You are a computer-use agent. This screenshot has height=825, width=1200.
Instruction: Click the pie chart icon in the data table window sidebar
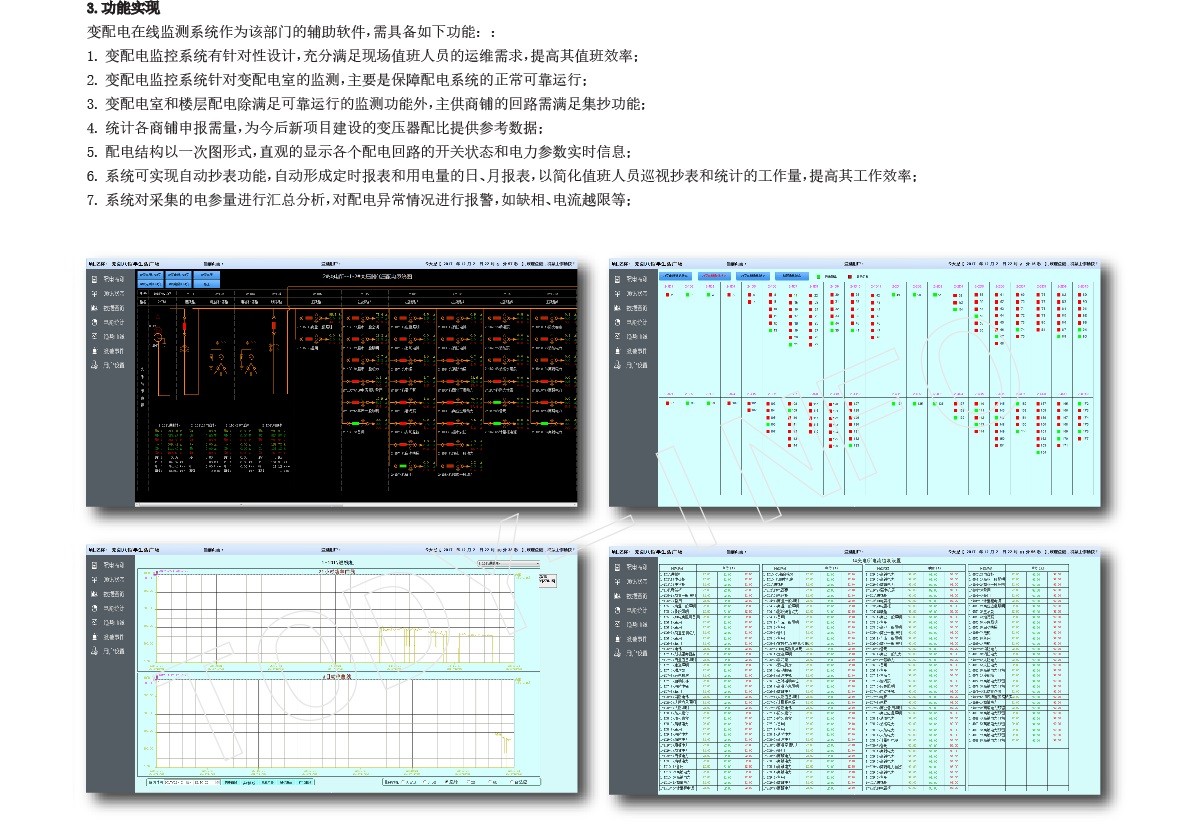click(x=618, y=608)
